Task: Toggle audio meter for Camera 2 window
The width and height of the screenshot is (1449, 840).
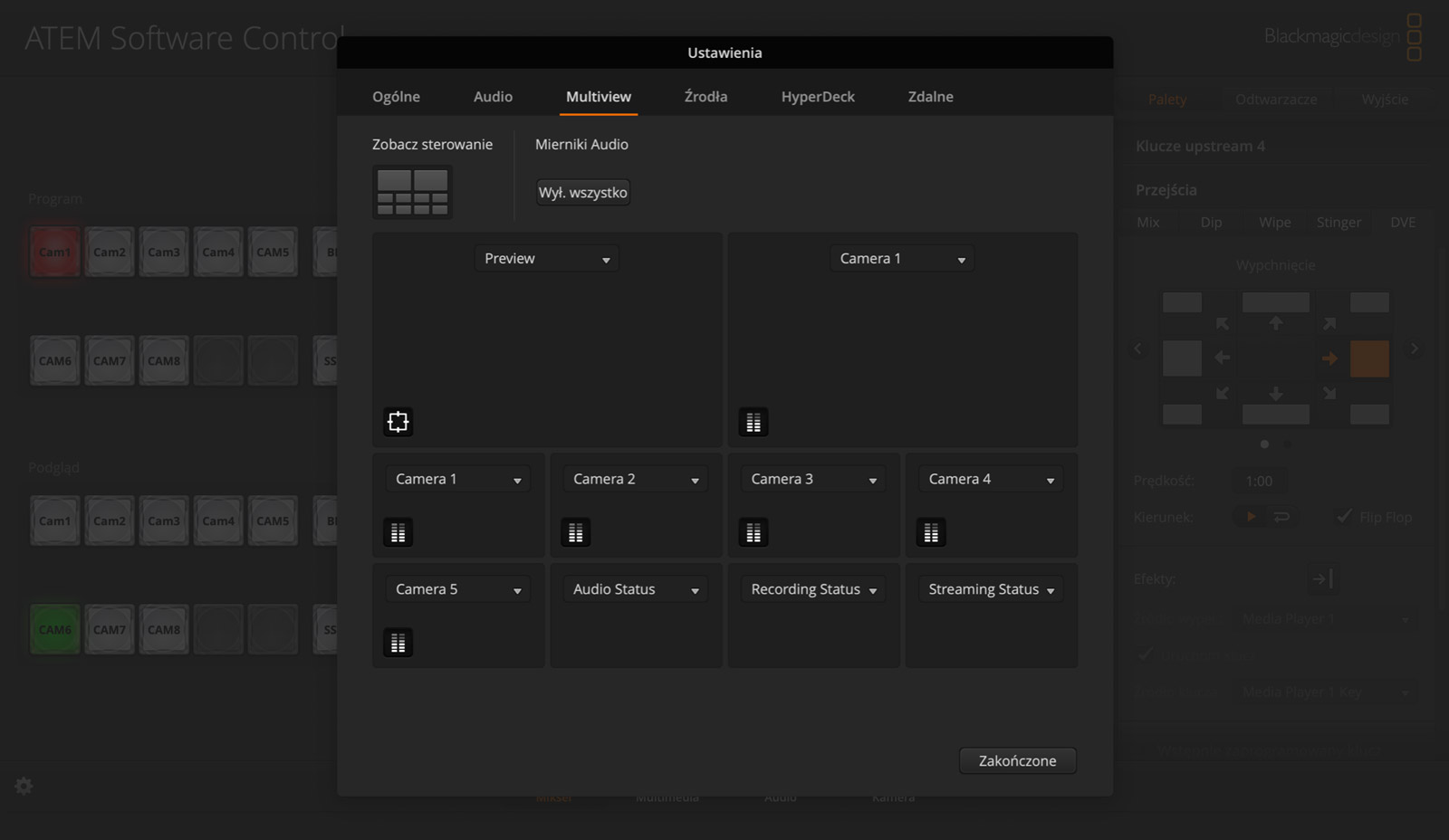Action: click(x=575, y=533)
